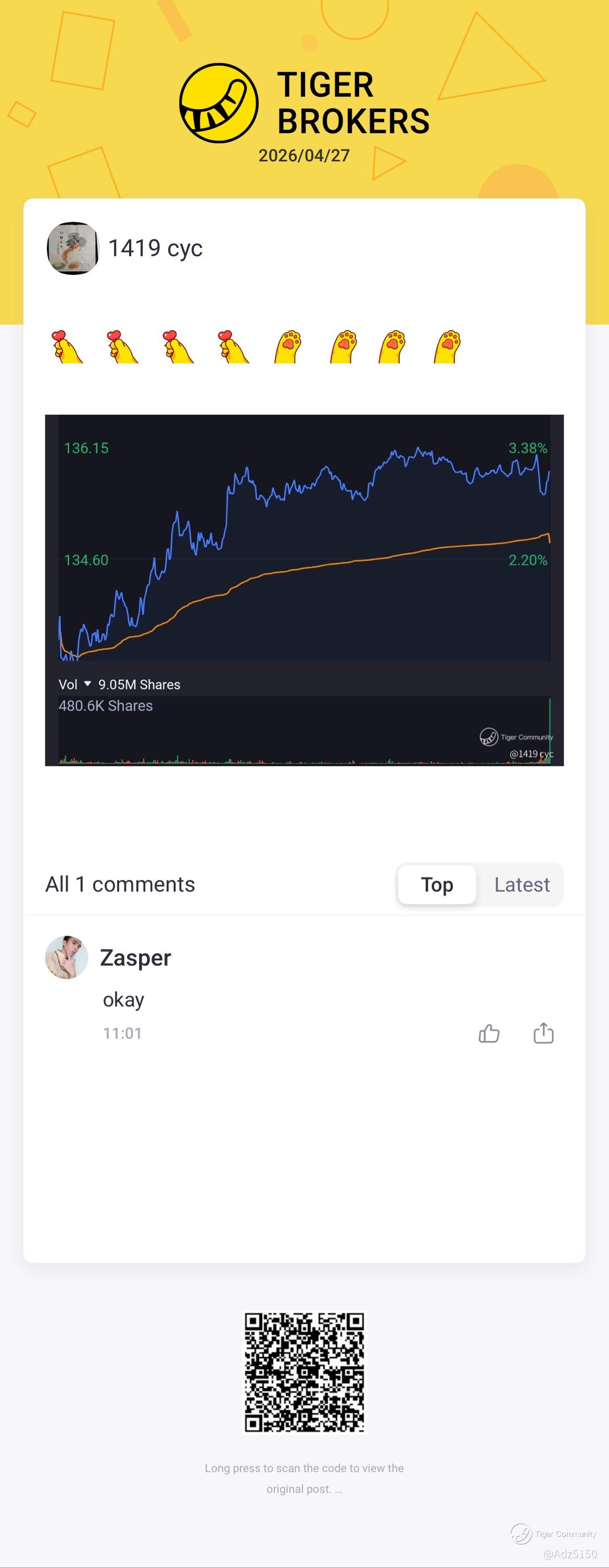Tap the fourth finger-heart emoji
The width and height of the screenshot is (609, 1568).
[232, 347]
